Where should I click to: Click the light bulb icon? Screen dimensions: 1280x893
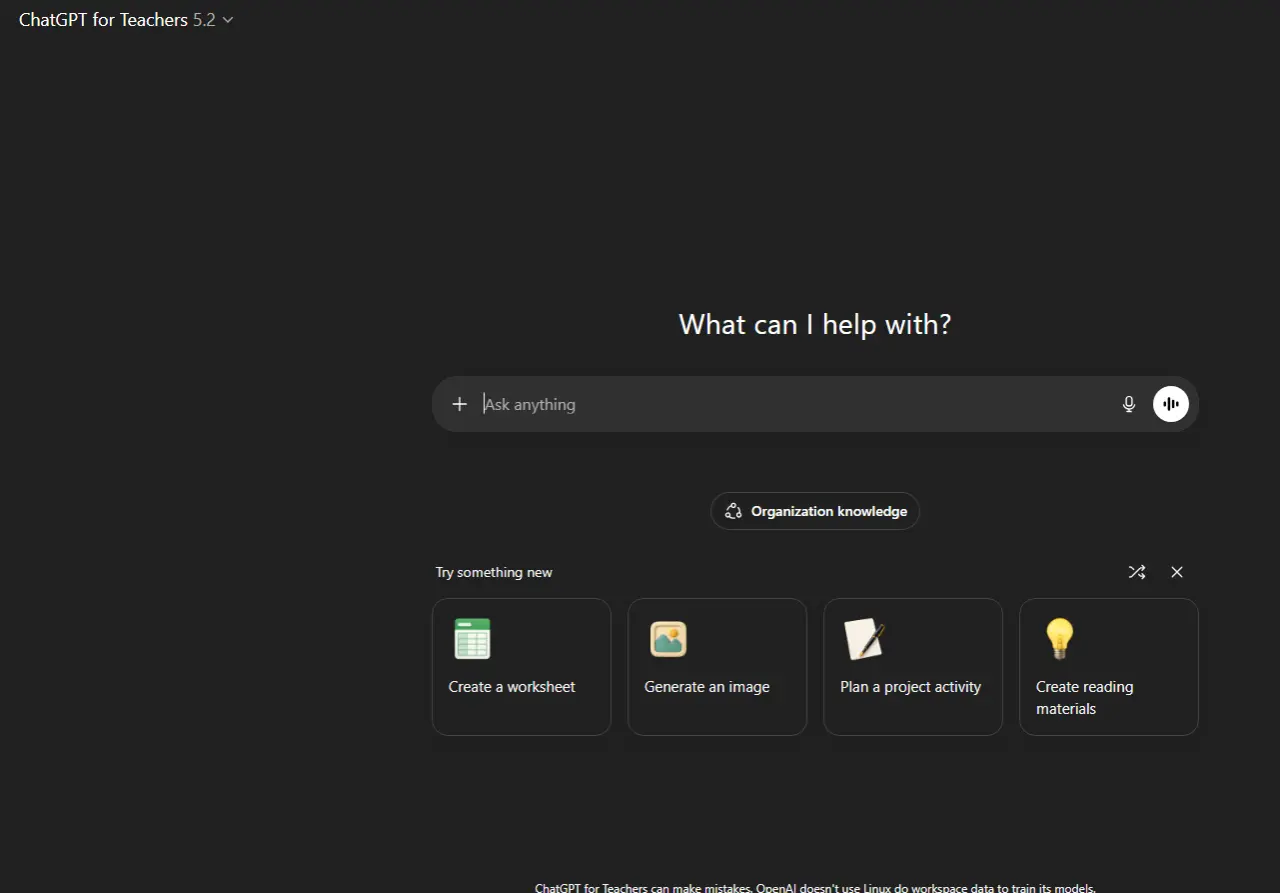1059,639
